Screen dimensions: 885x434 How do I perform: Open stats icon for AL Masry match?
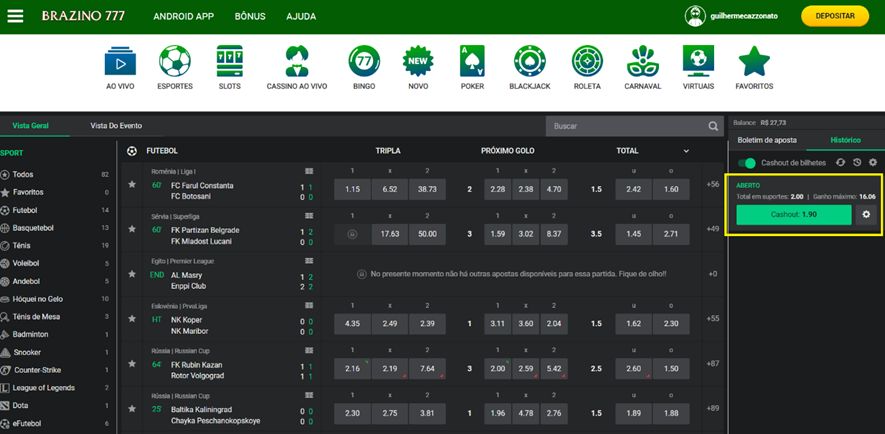click(x=309, y=261)
